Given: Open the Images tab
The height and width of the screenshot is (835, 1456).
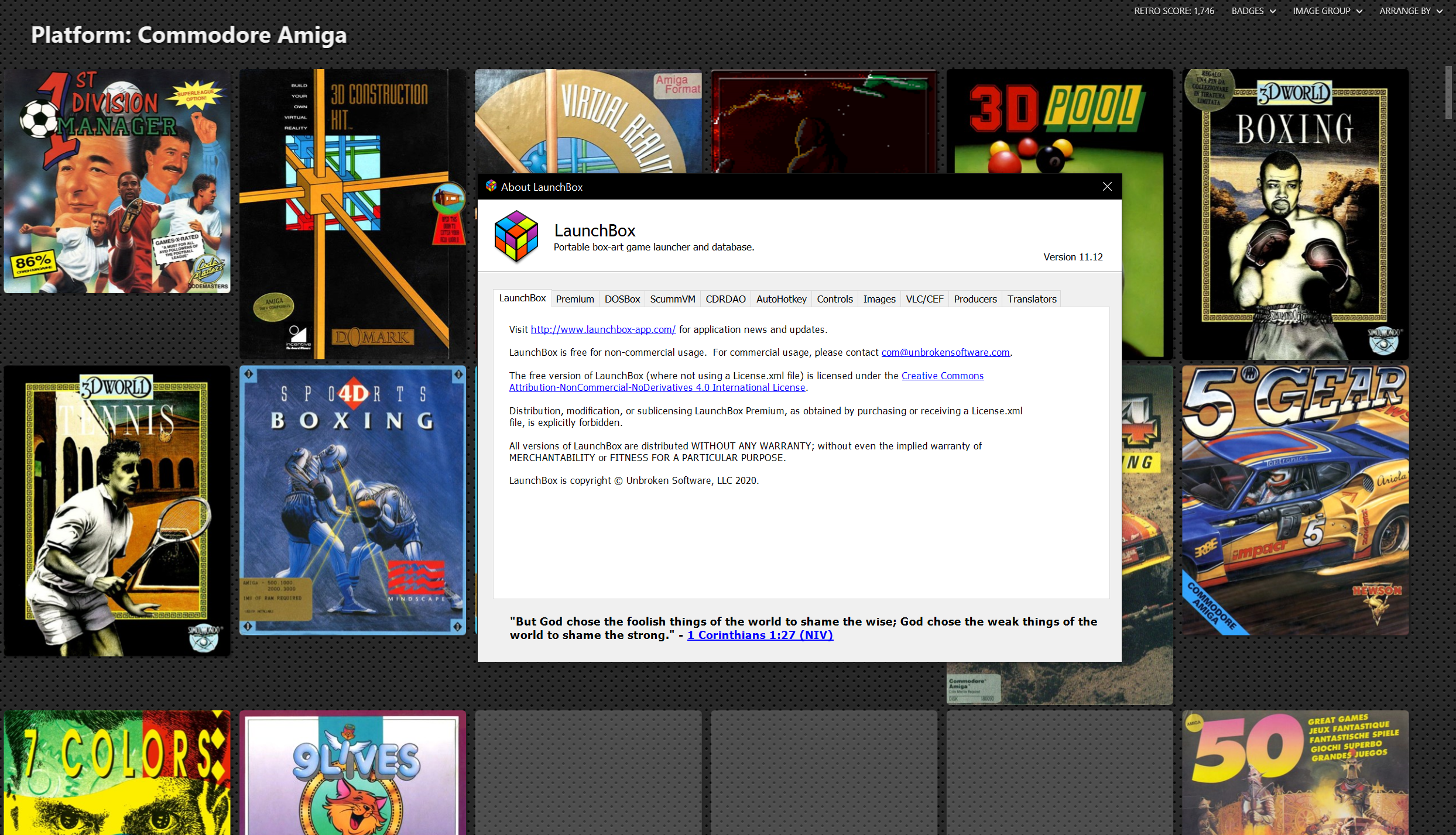Looking at the screenshot, I should pos(879,299).
